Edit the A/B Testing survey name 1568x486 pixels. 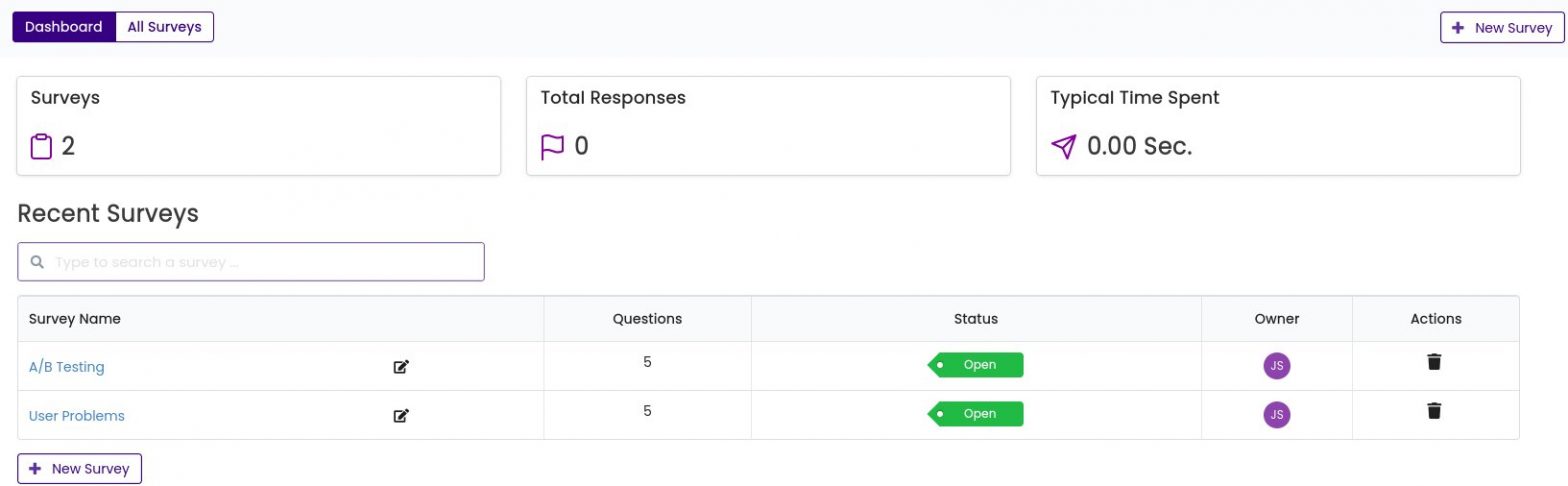click(401, 367)
